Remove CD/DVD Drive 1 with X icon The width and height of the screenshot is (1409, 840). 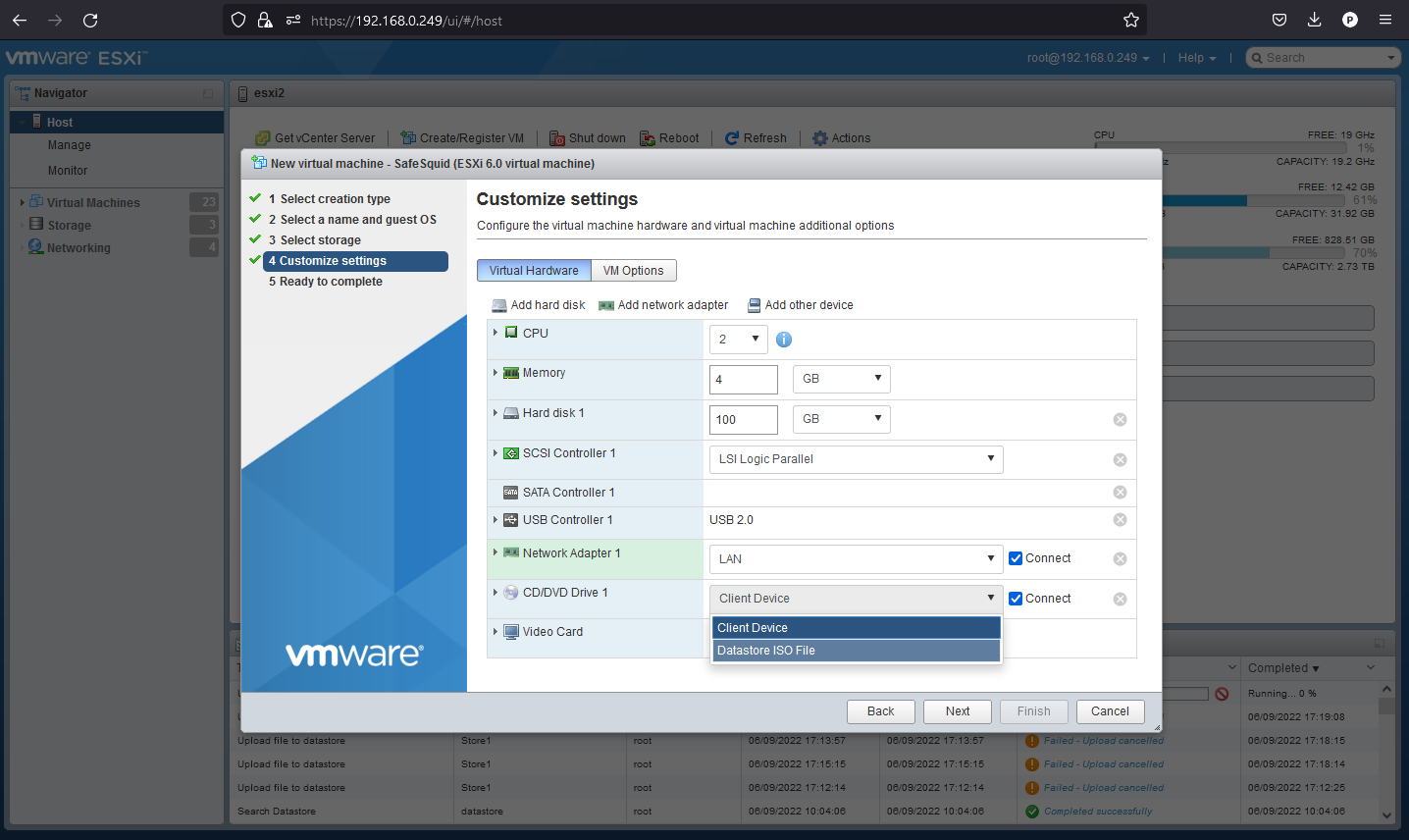[x=1120, y=600]
